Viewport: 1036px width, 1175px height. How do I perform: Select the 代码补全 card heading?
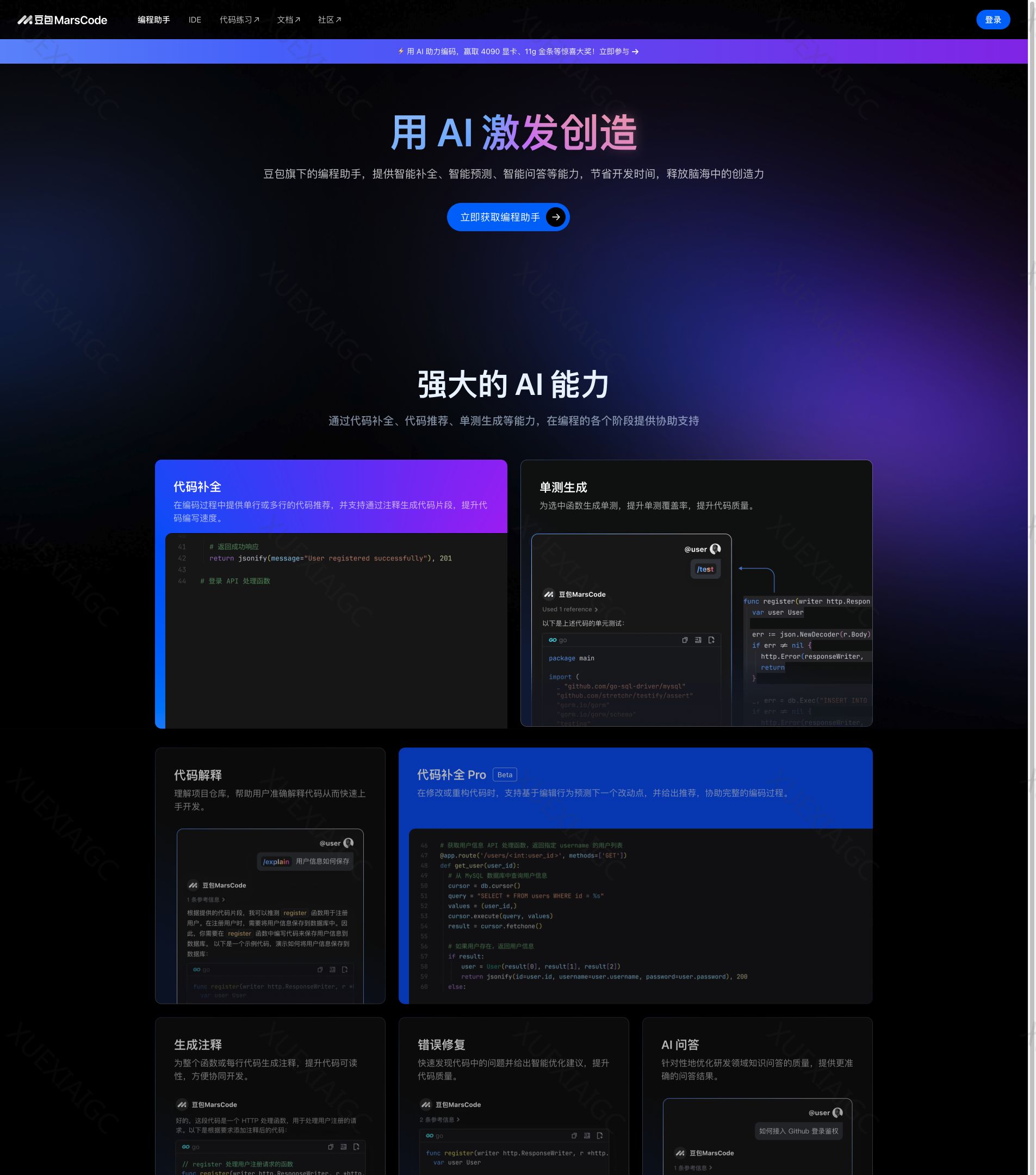tap(197, 487)
